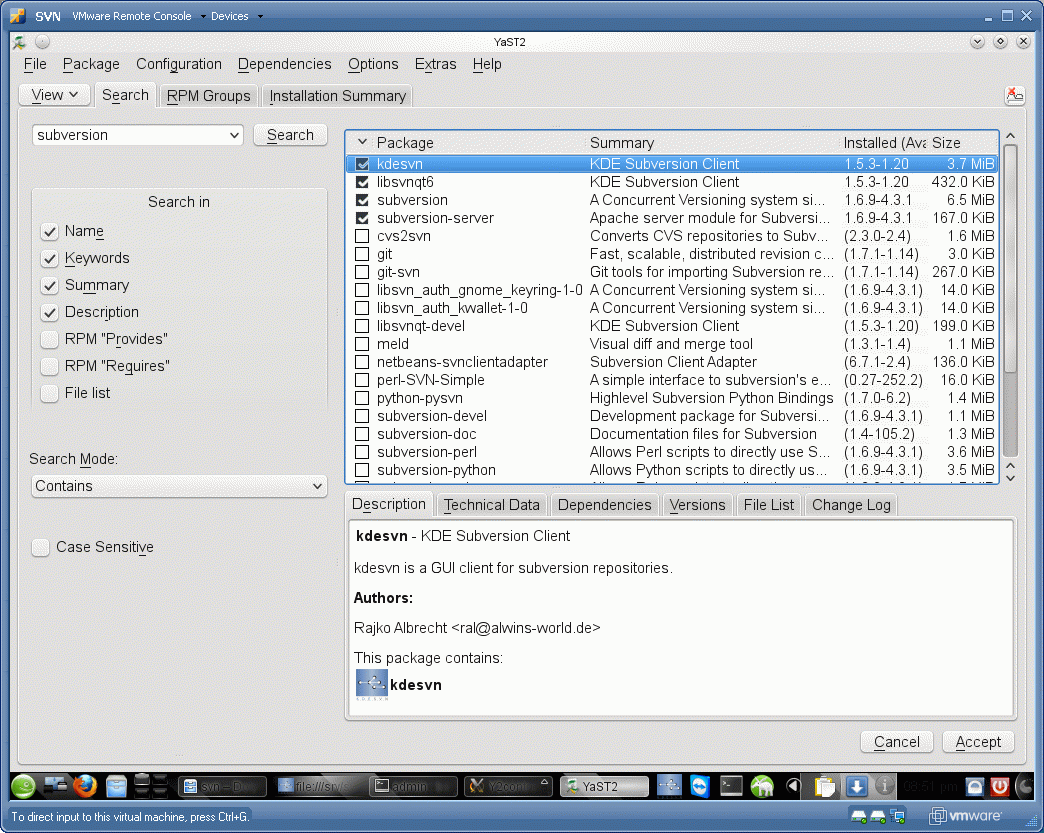Click the green elephant tray icon
This screenshot has width=1044, height=833.
pos(762,786)
